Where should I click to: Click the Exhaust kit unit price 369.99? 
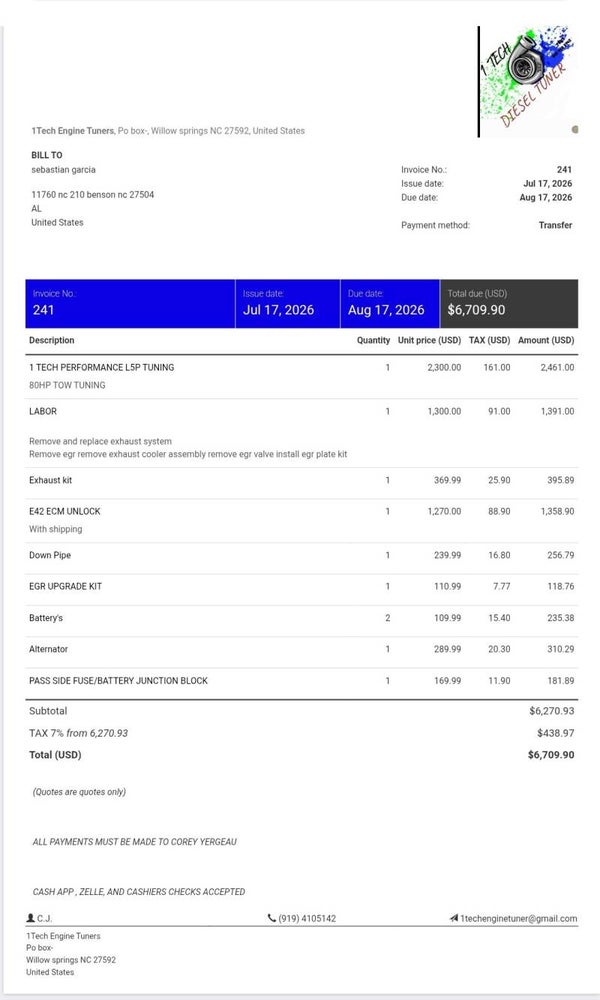click(447, 480)
